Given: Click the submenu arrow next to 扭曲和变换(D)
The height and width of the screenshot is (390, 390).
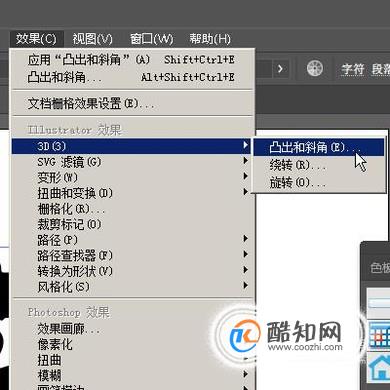Looking at the screenshot, I should click(x=246, y=192).
